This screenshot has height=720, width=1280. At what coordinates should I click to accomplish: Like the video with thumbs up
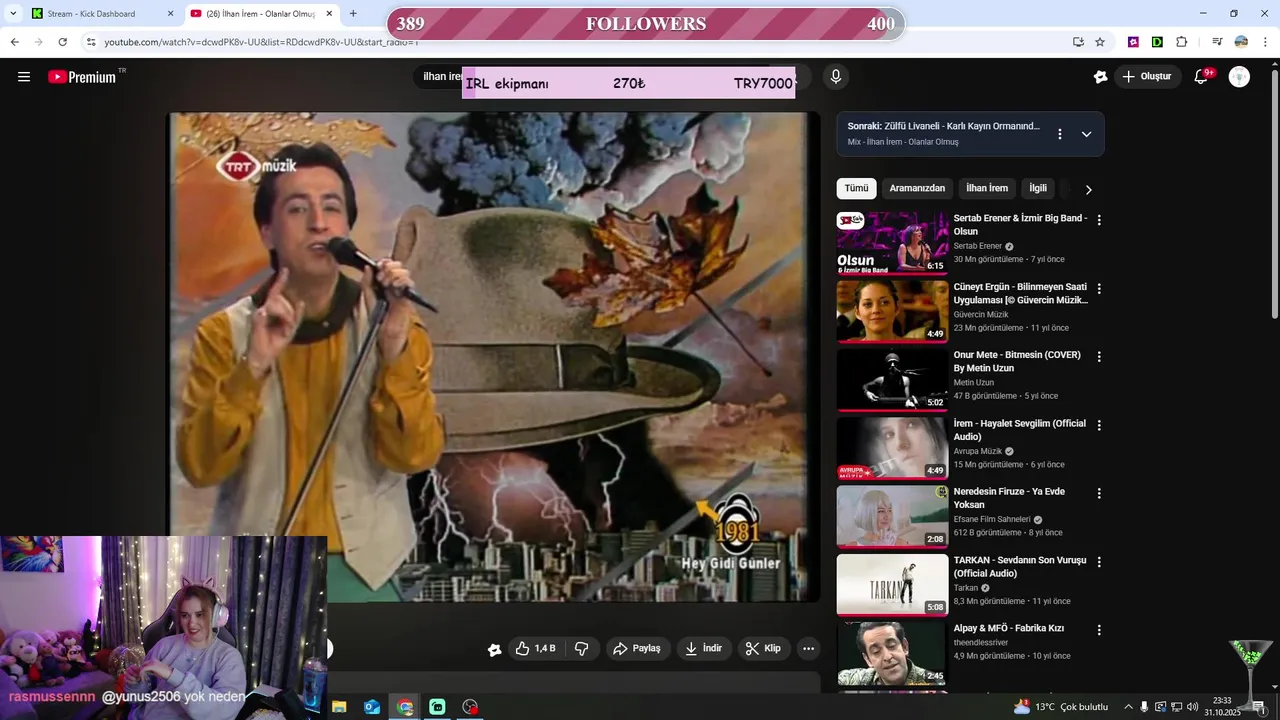[x=535, y=649]
